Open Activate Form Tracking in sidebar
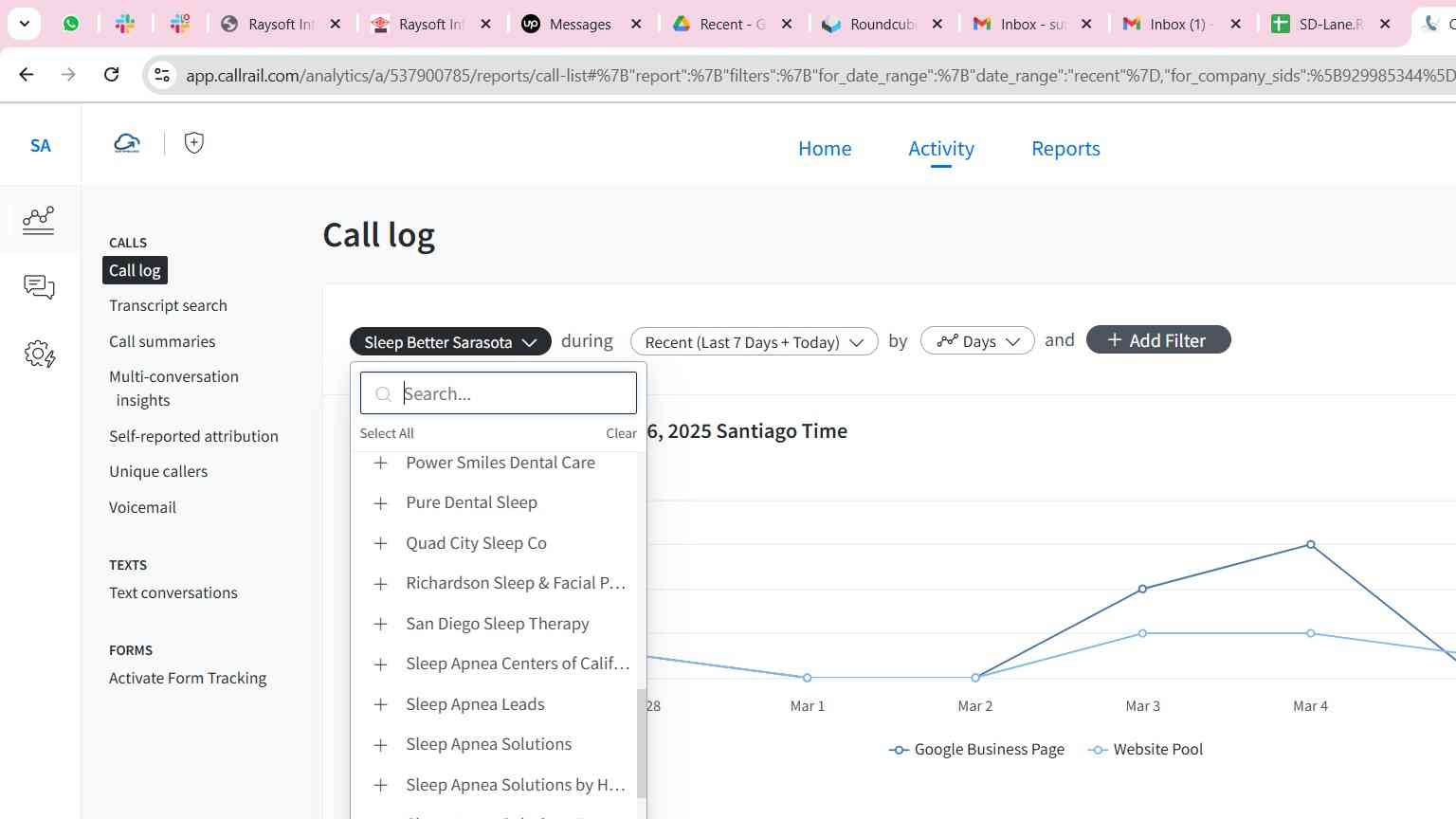This screenshot has height=819, width=1456. pyautogui.click(x=188, y=678)
